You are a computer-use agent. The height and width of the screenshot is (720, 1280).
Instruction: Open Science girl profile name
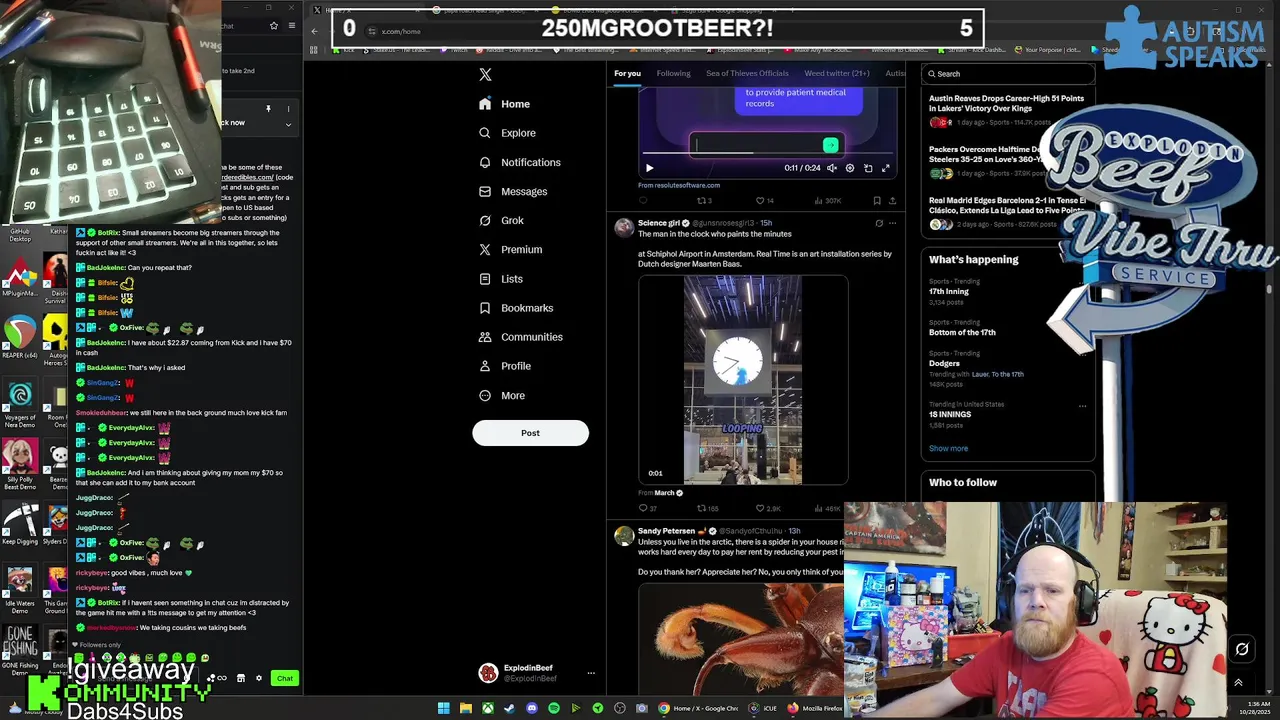click(x=659, y=223)
